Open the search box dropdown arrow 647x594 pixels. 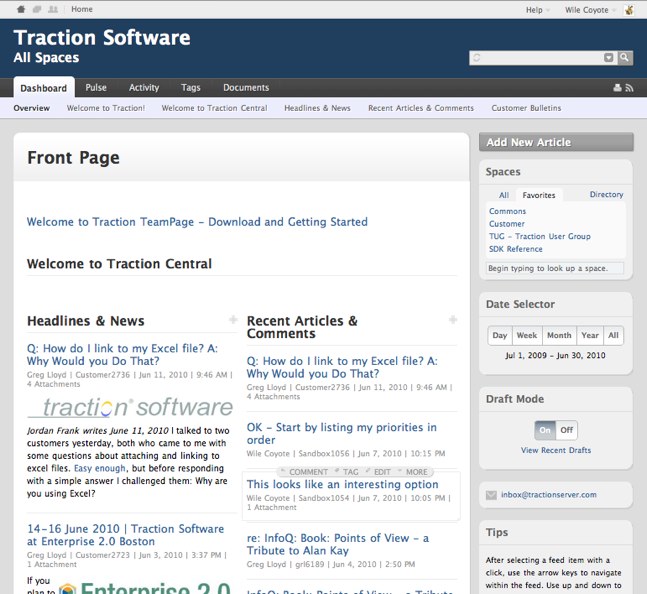609,58
